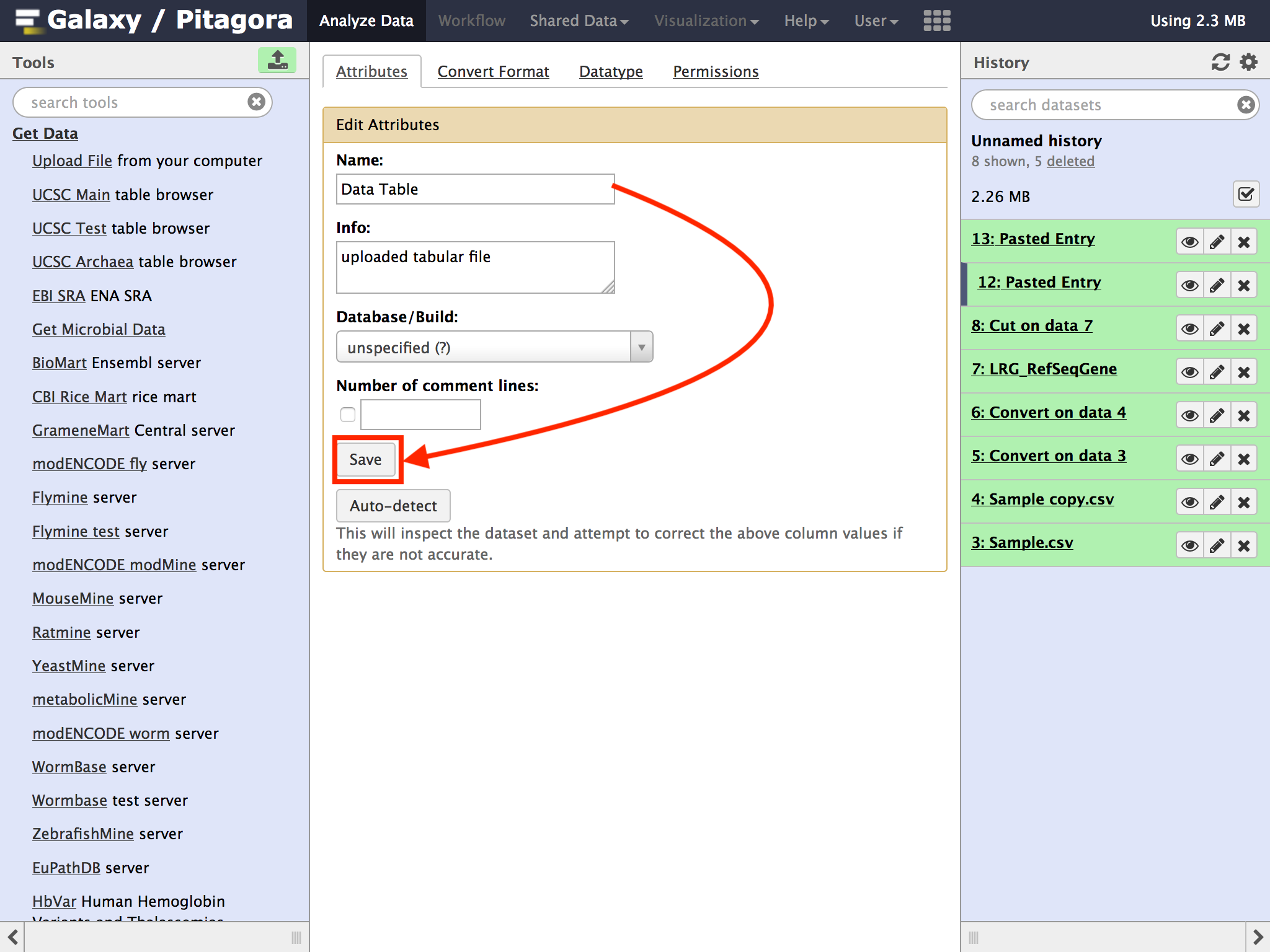Click the upload file icon in Tools panel
This screenshot has height=952, width=1270.
coord(277,61)
